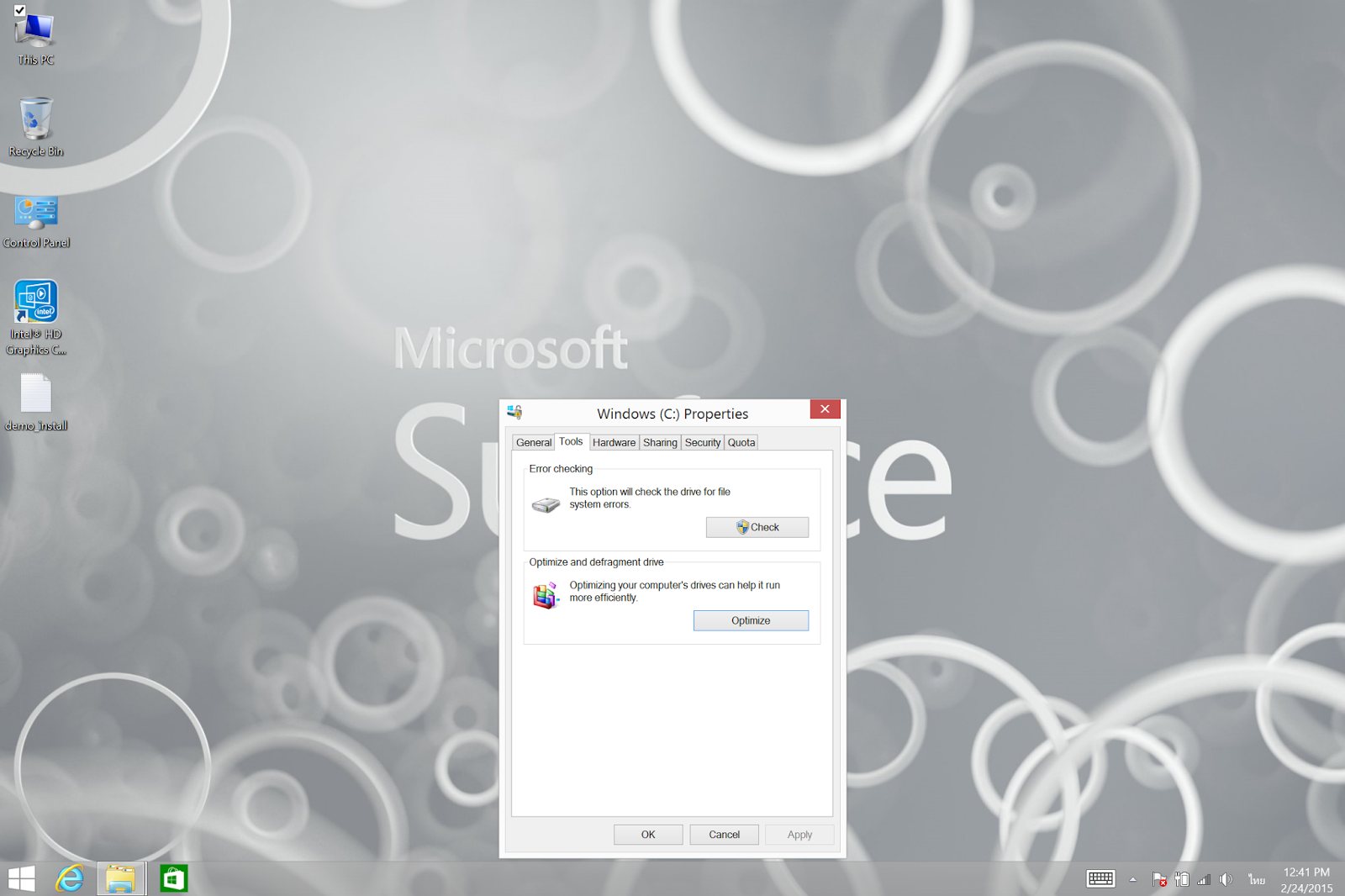Click the Optimize button

click(751, 620)
